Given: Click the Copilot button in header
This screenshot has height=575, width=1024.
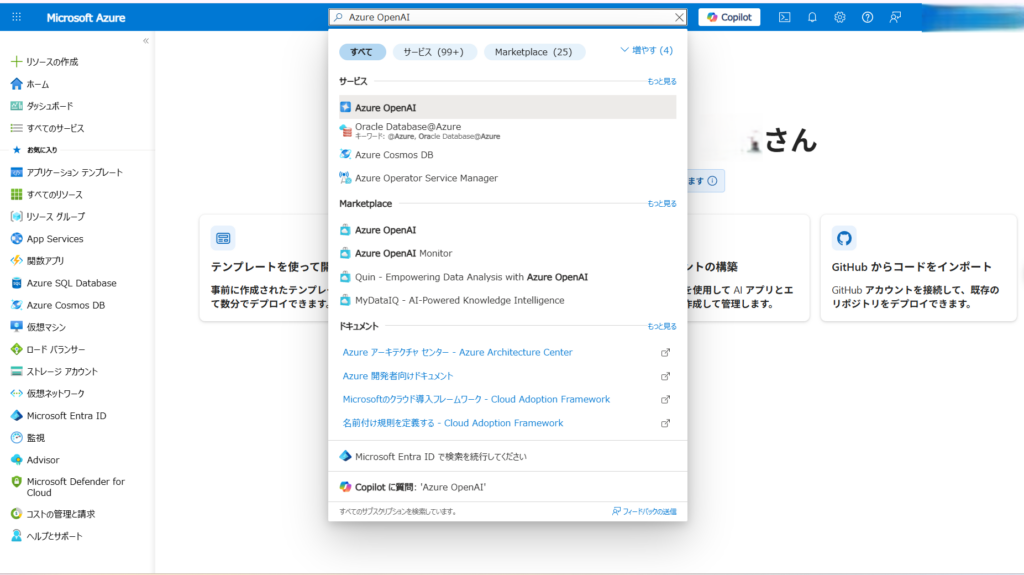Looking at the screenshot, I should (x=729, y=17).
